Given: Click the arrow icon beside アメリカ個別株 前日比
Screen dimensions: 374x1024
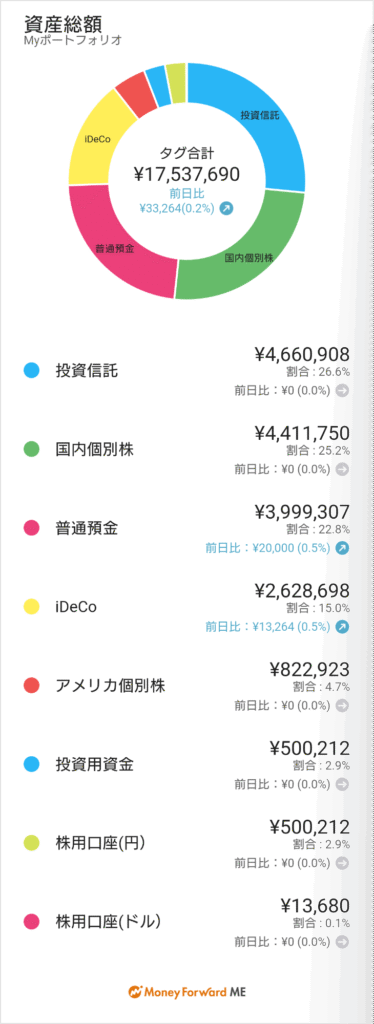Looking at the screenshot, I should coord(342,705).
